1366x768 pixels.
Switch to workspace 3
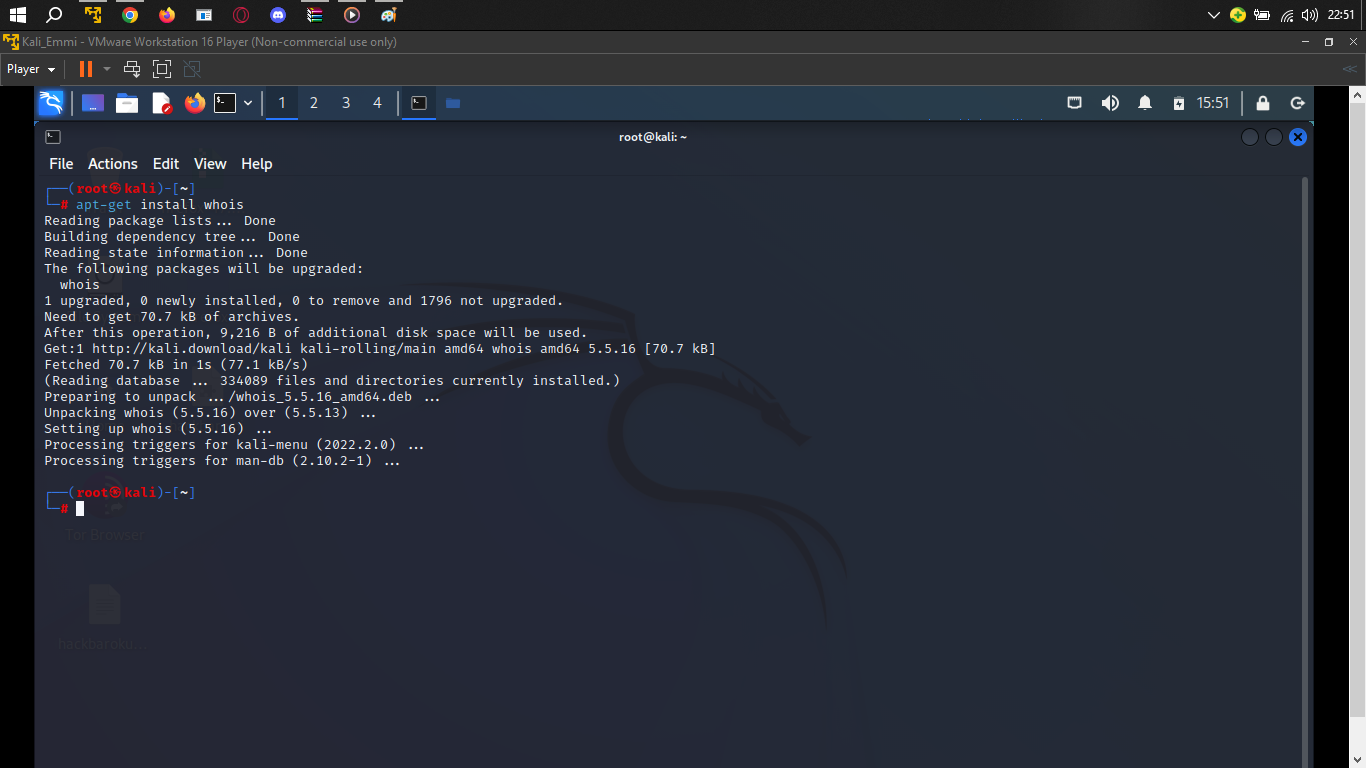tap(346, 103)
